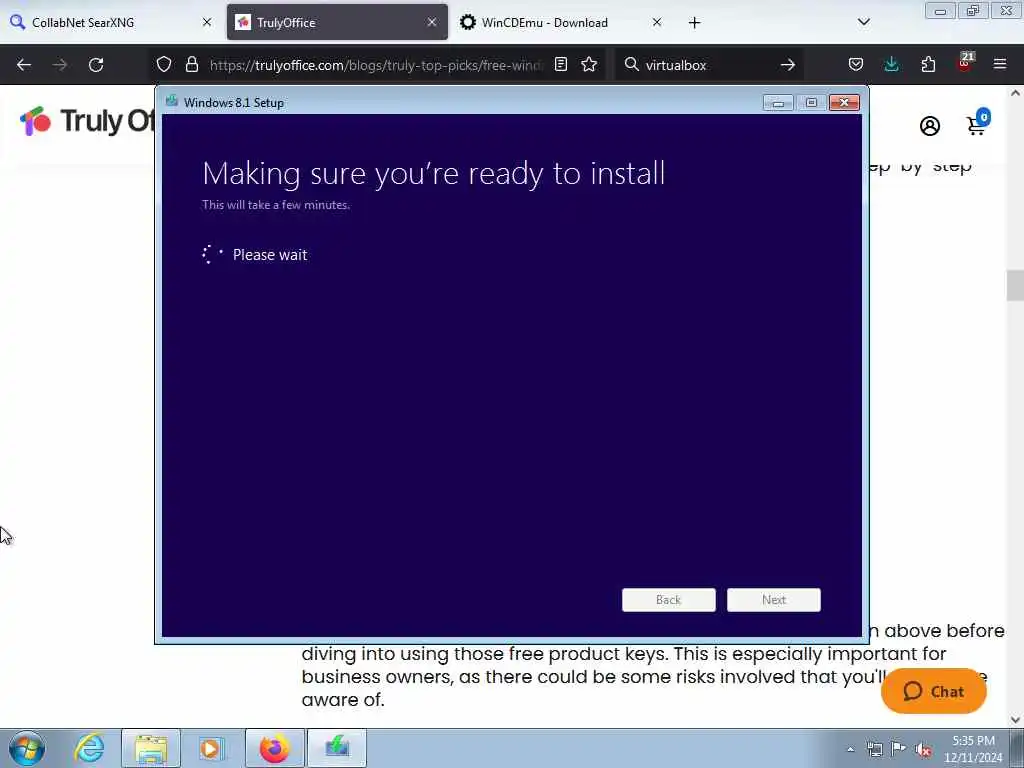The height and width of the screenshot is (768, 1024).
Task: Open Firefox downloads panel
Action: tap(891, 65)
